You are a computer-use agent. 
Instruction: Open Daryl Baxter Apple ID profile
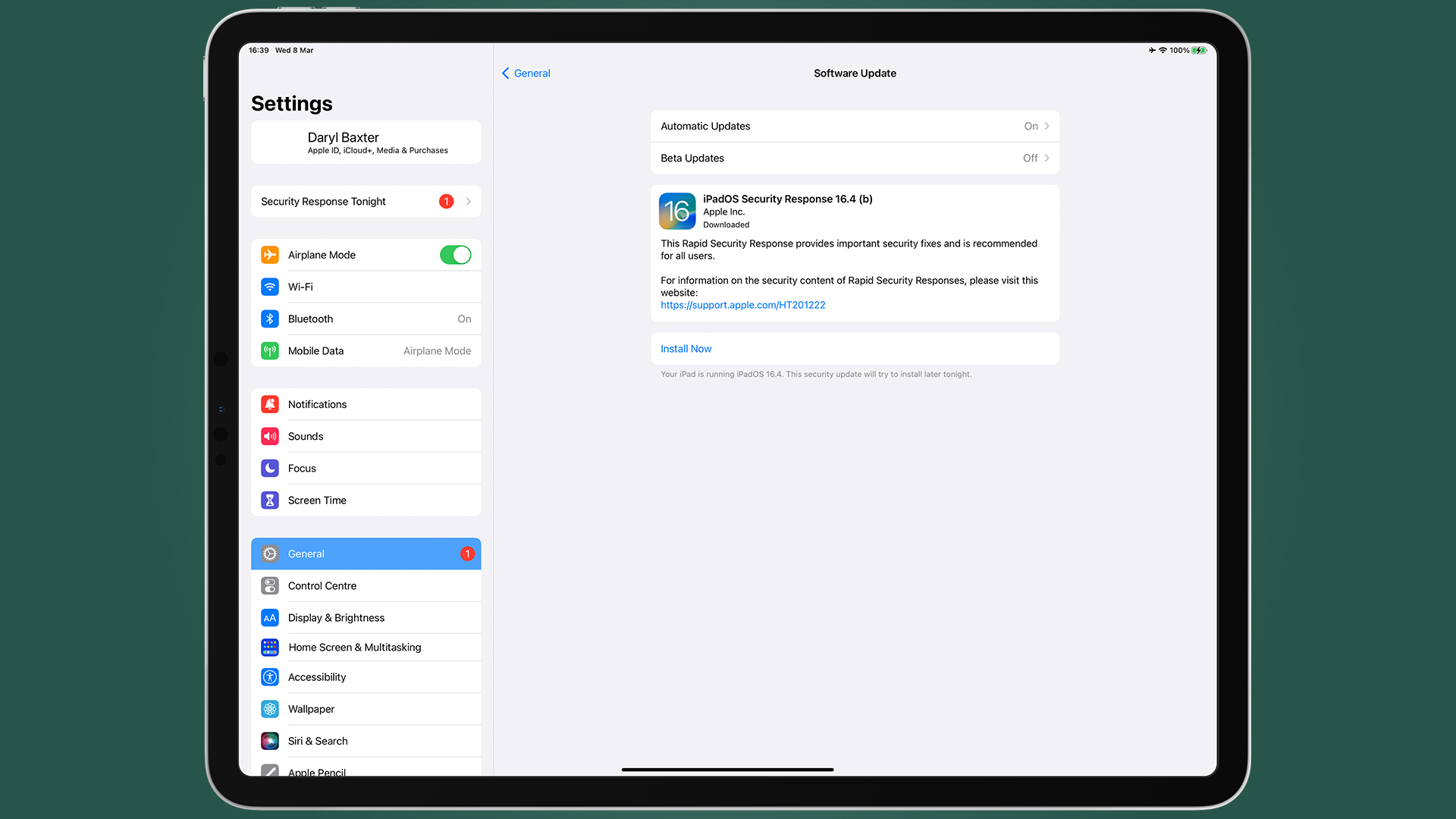click(366, 142)
